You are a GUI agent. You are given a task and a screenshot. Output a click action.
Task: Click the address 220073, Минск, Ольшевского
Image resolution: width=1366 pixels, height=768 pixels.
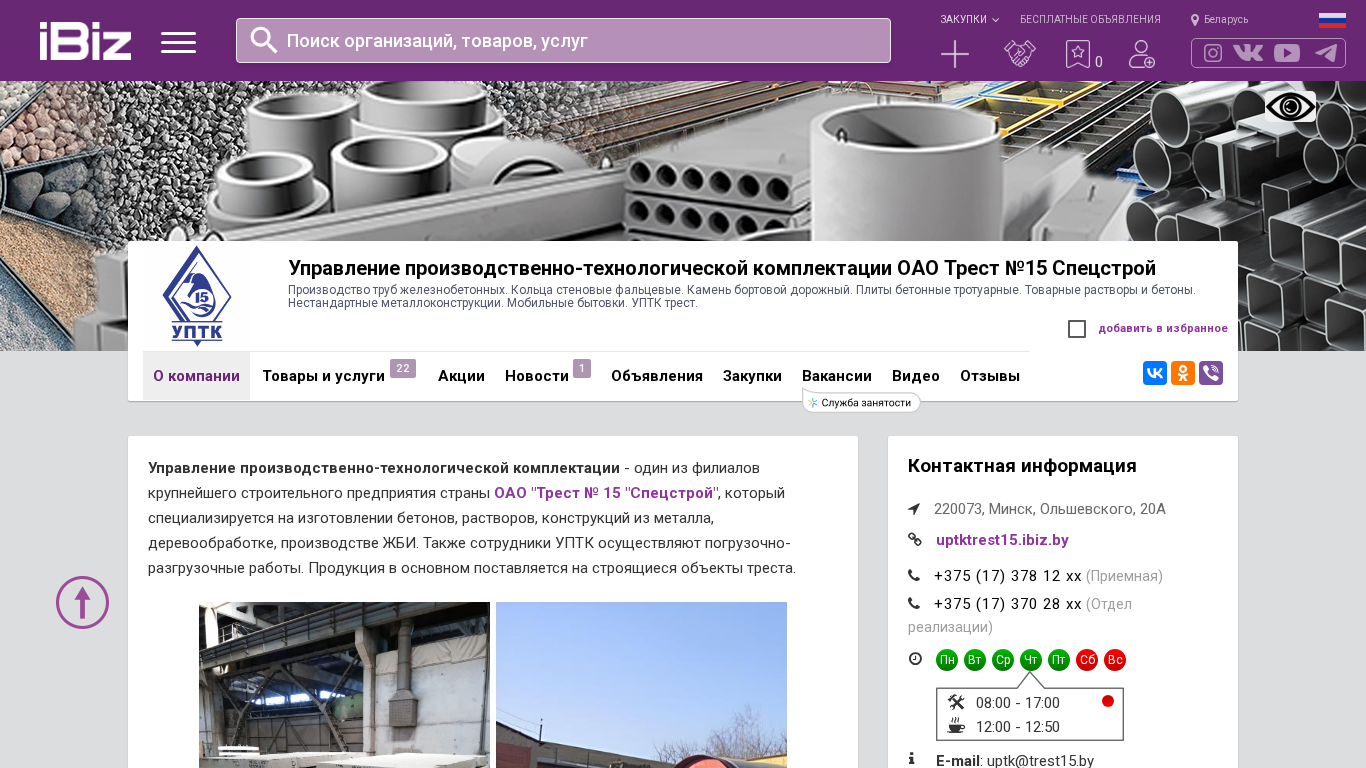coord(1050,509)
